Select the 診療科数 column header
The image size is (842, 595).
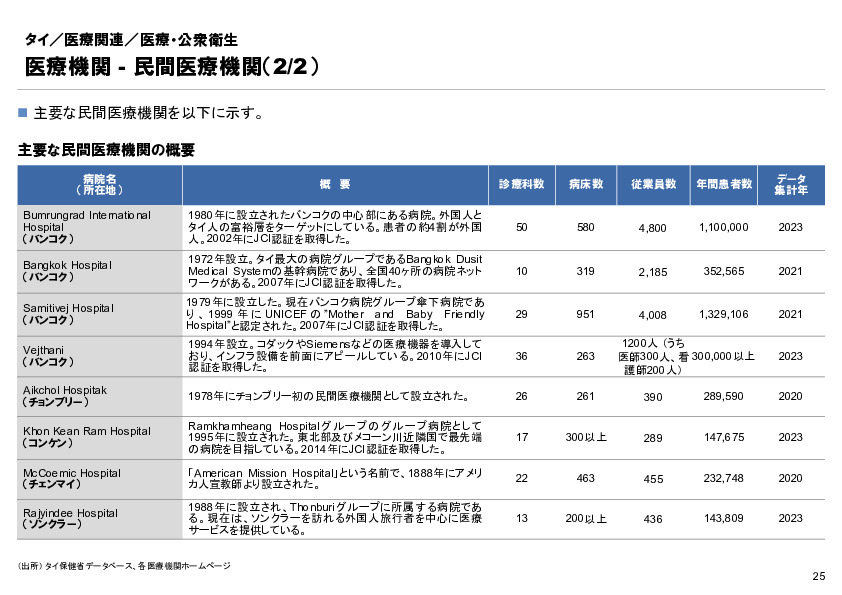(521, 184)
